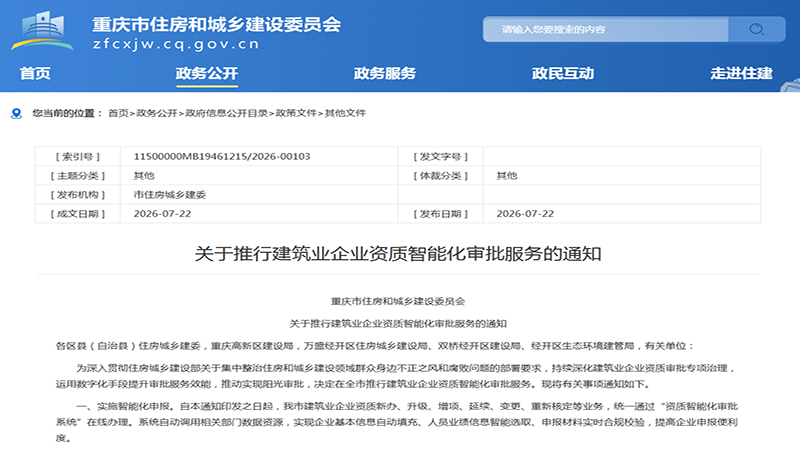Open the 走进住建 navigation tab

(x=741, y=73)
